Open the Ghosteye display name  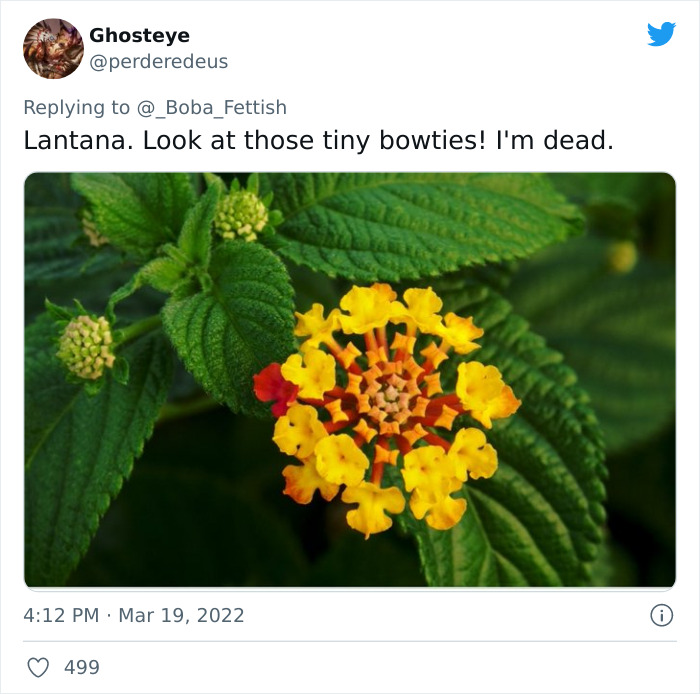click(139, 36)
